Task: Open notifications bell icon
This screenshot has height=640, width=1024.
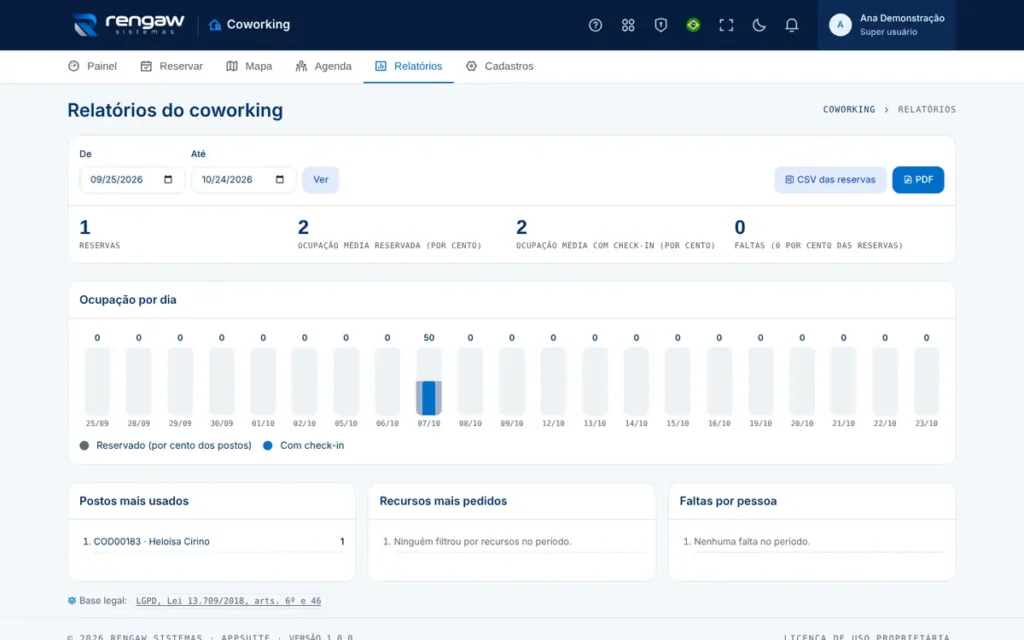Action: [x=791, y=25]
